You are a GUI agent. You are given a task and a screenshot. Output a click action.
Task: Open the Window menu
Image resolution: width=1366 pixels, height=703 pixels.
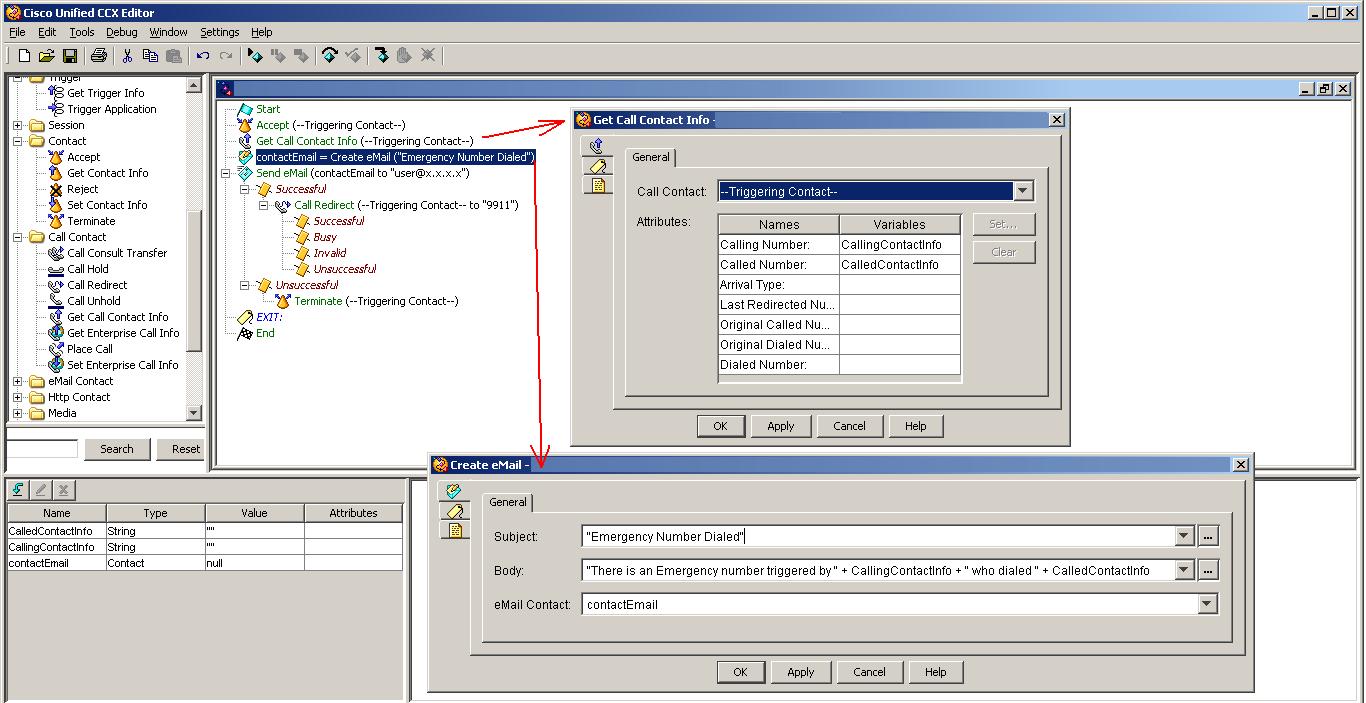(169, 32)
